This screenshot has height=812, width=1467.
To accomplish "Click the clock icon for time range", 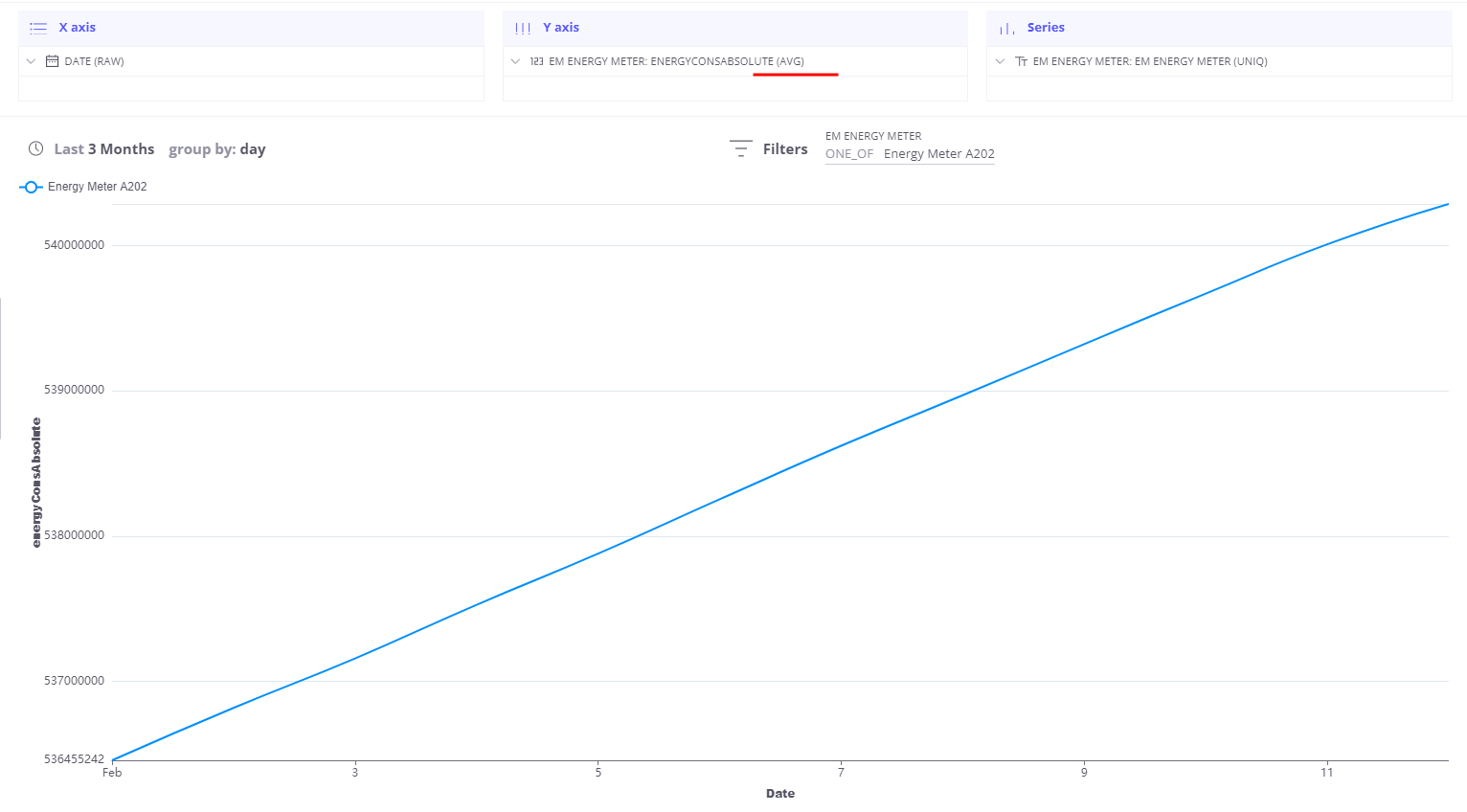I will [x=36, y=148].
